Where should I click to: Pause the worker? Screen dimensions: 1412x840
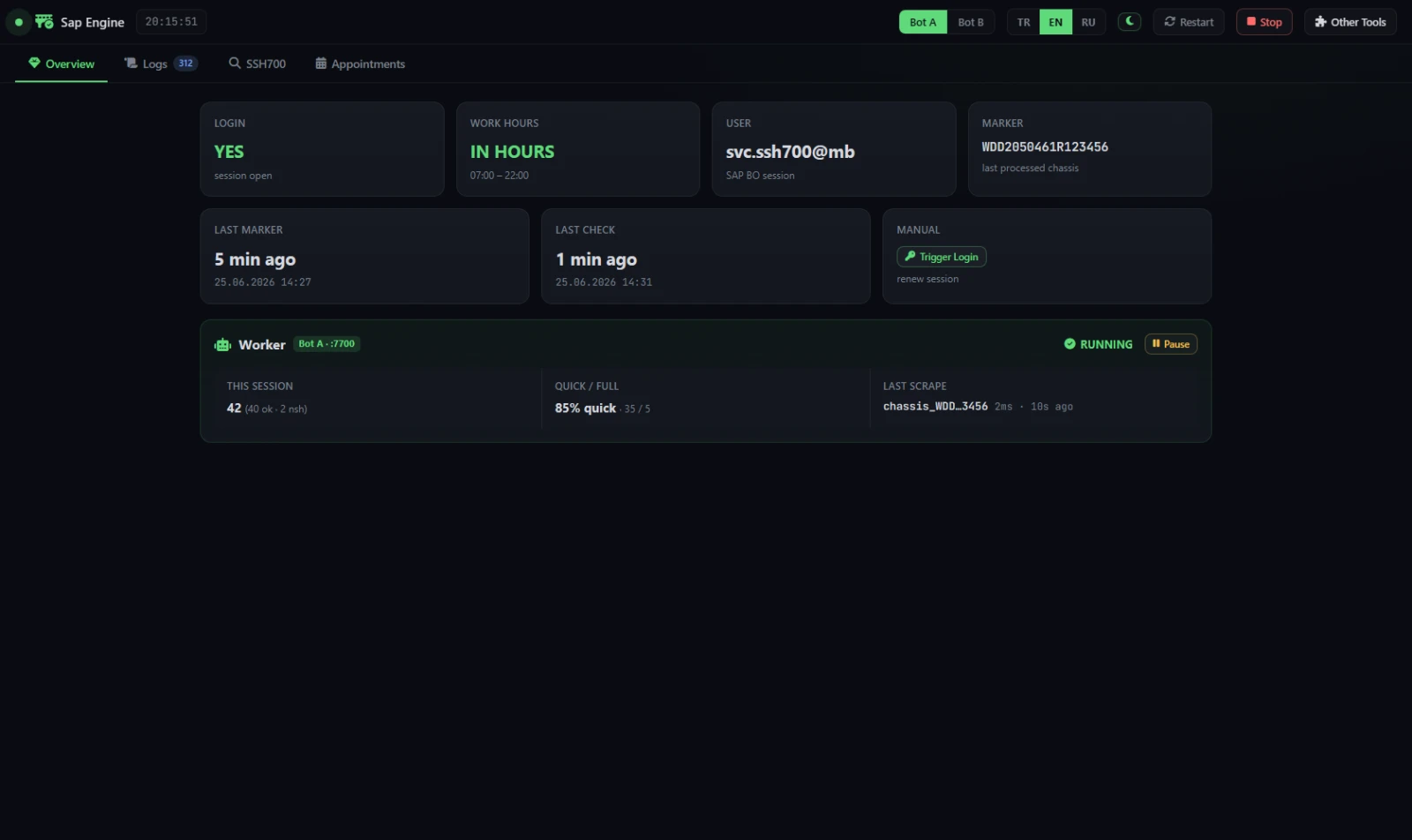[x=1171, y=344]
